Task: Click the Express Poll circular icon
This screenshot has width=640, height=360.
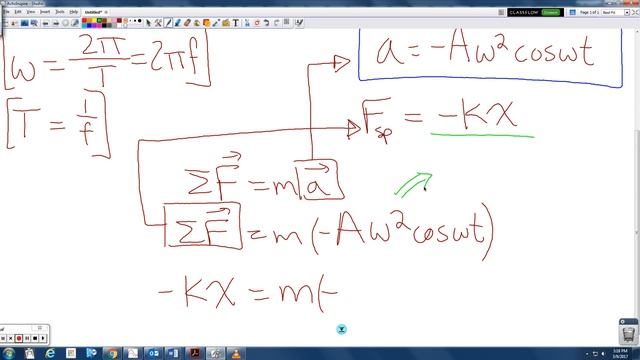Action: tap(65, 23)
